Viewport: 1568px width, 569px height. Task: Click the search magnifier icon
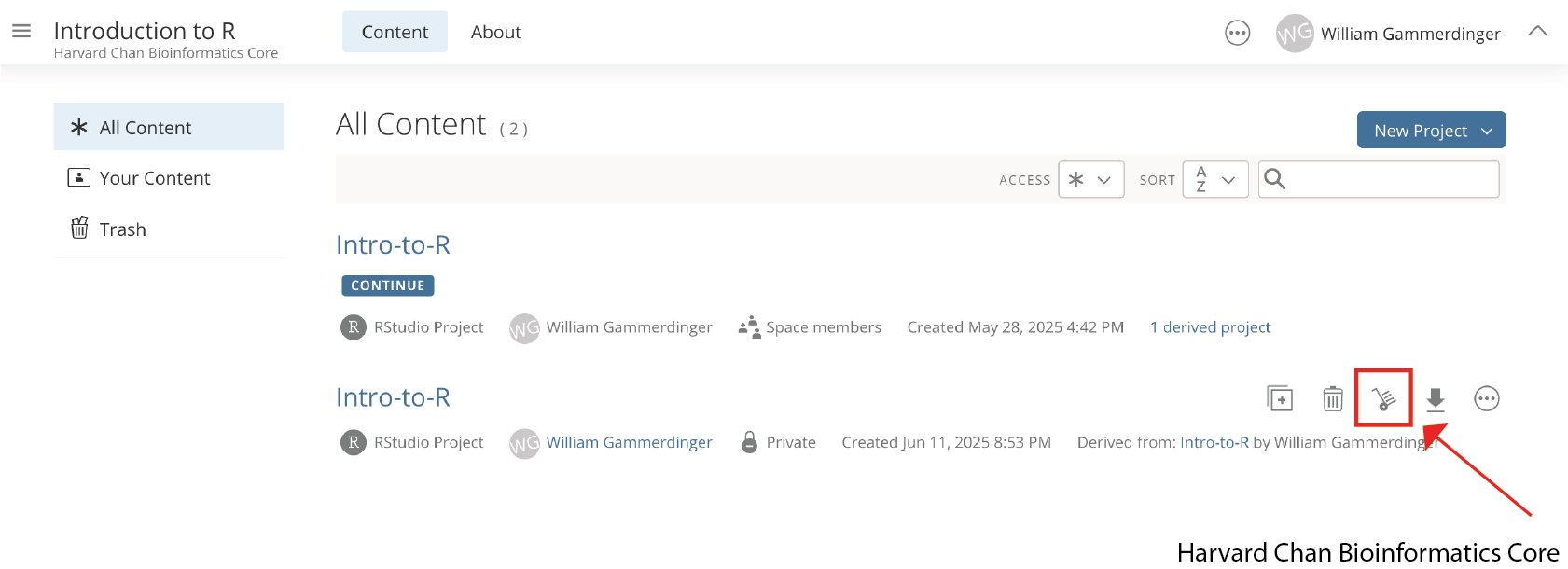click(1275, 179)
